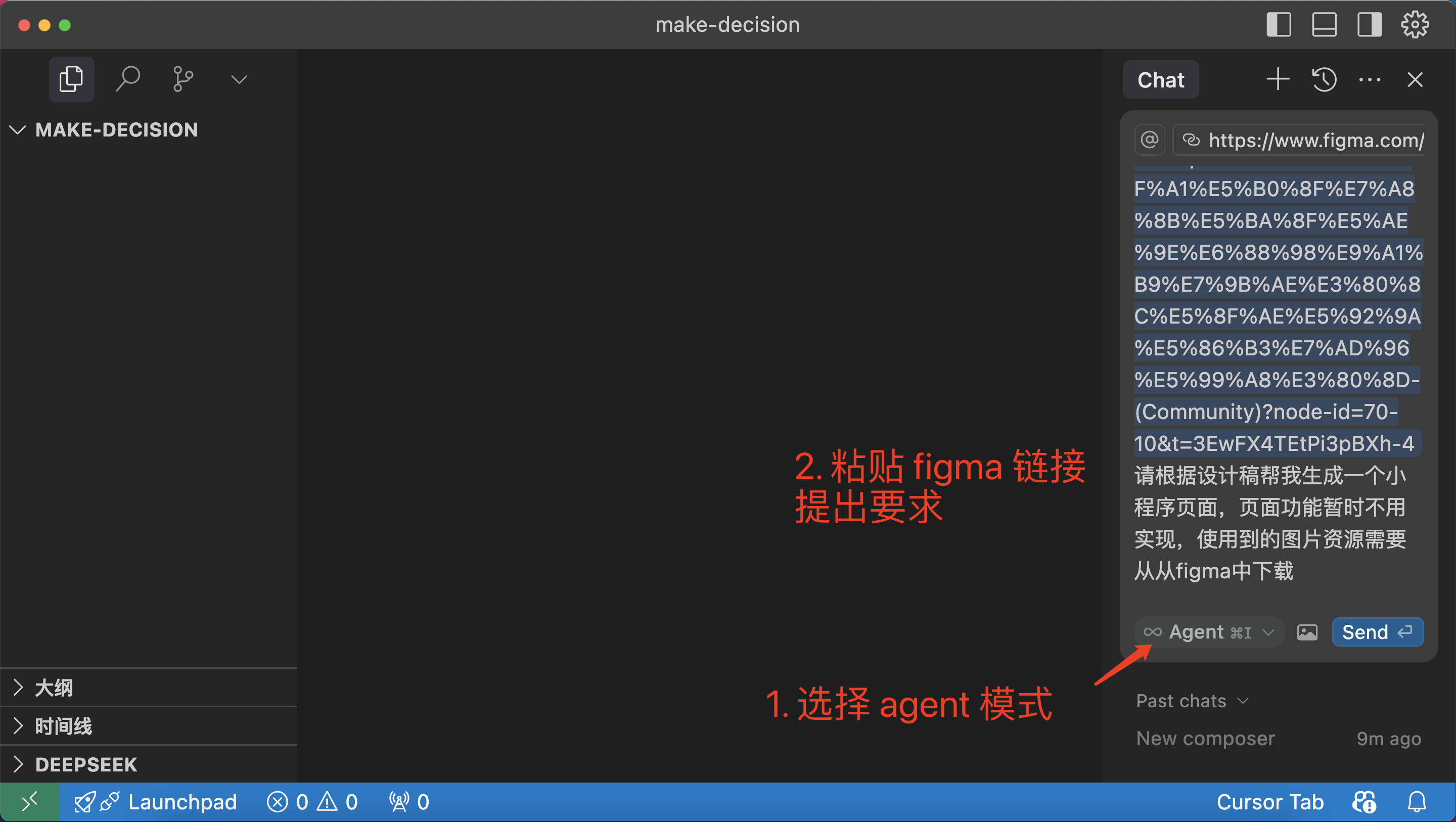
Task: Open settings gear in title bar
Action: (1415, 25)
